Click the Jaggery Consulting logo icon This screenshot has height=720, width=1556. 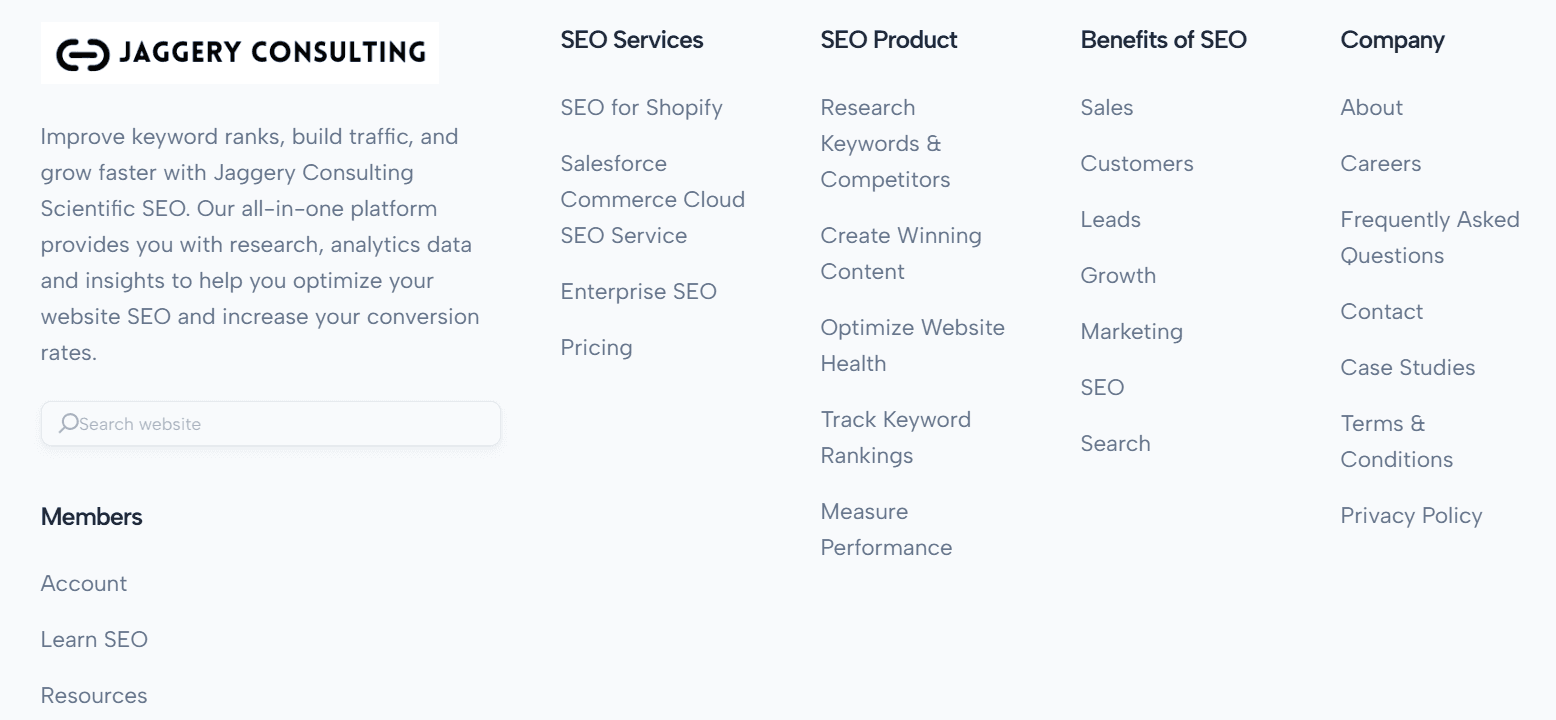[84, 54]
